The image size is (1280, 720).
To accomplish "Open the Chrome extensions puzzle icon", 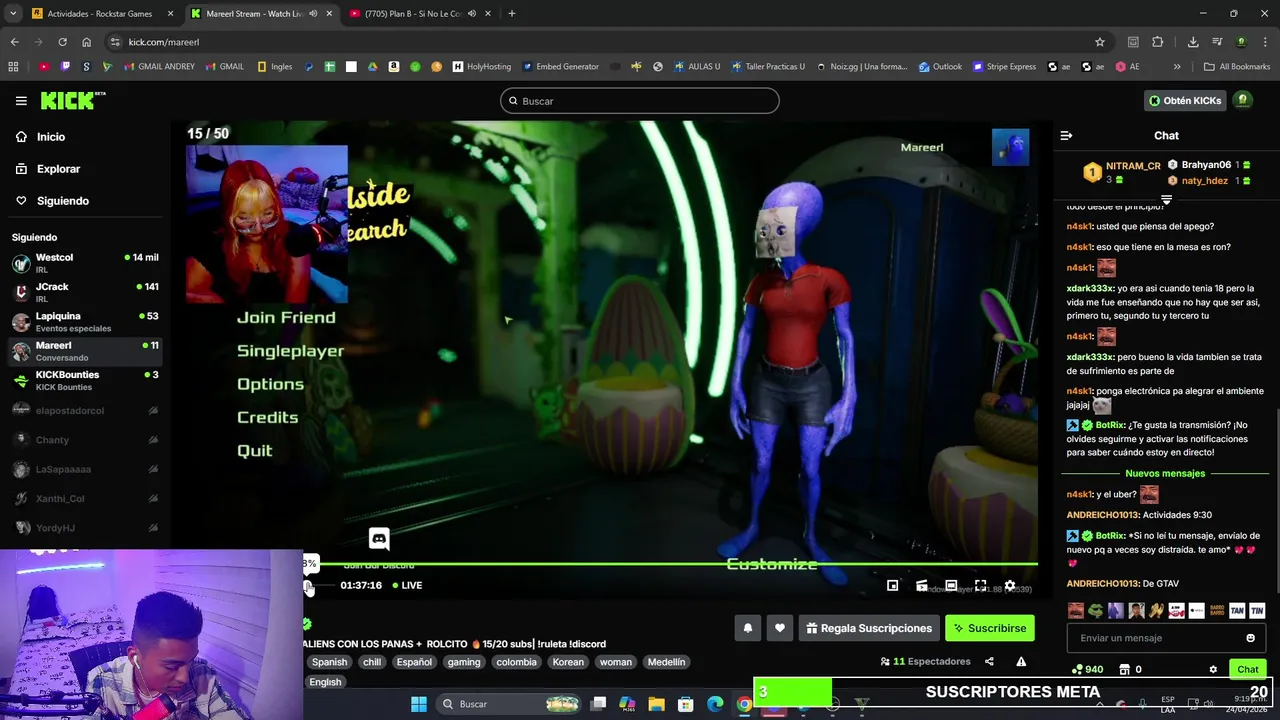I will click(1158, 42).
